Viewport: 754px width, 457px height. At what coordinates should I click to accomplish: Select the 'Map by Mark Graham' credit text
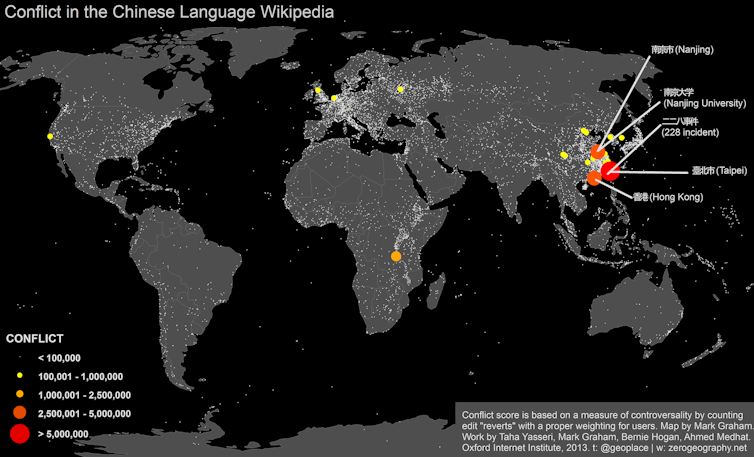[705, 426]
